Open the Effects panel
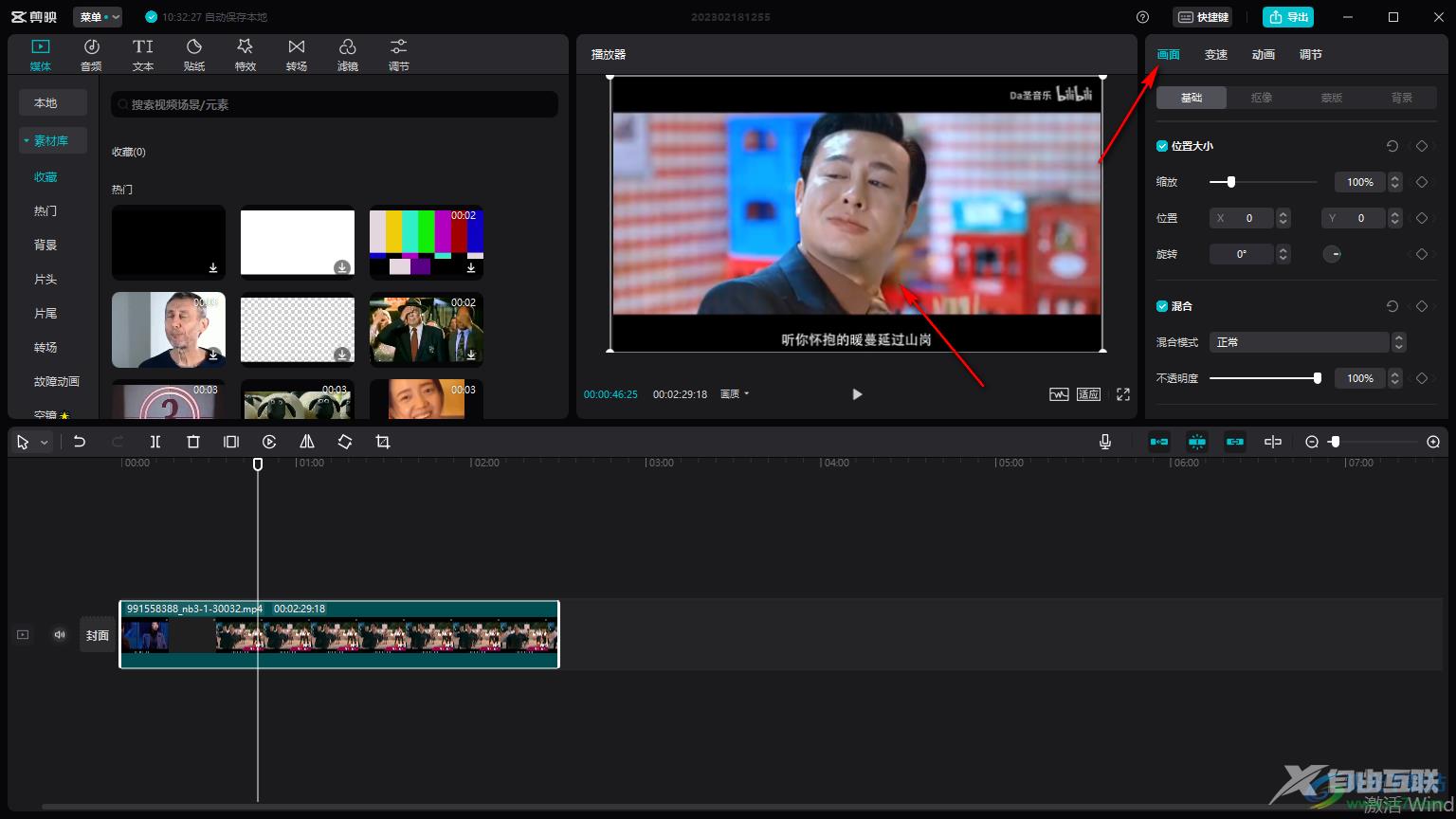Viewport: 1456px width, 819px height. [x=246, y=54]
